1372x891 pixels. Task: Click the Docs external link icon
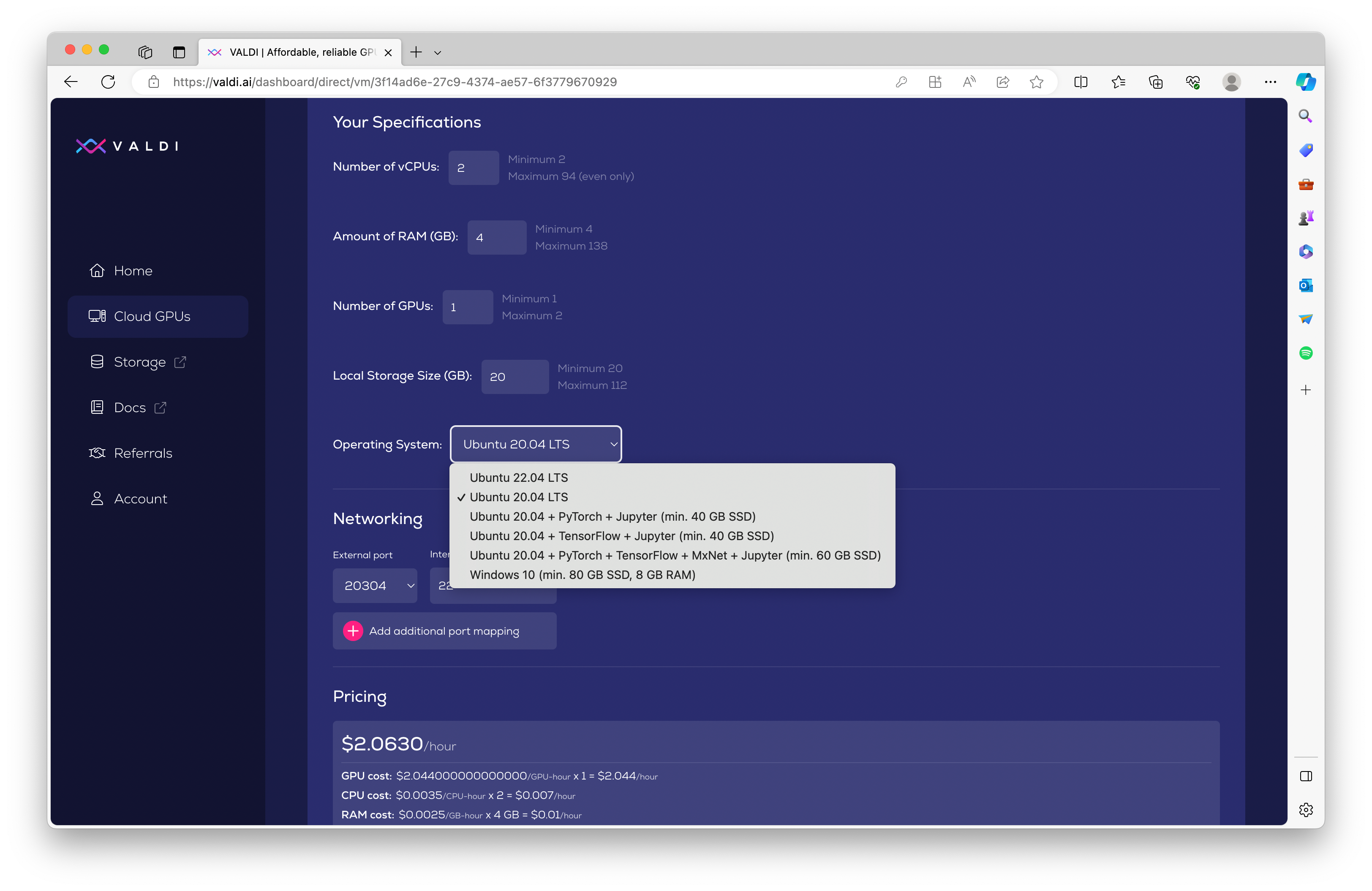click(x=160, y=407)
